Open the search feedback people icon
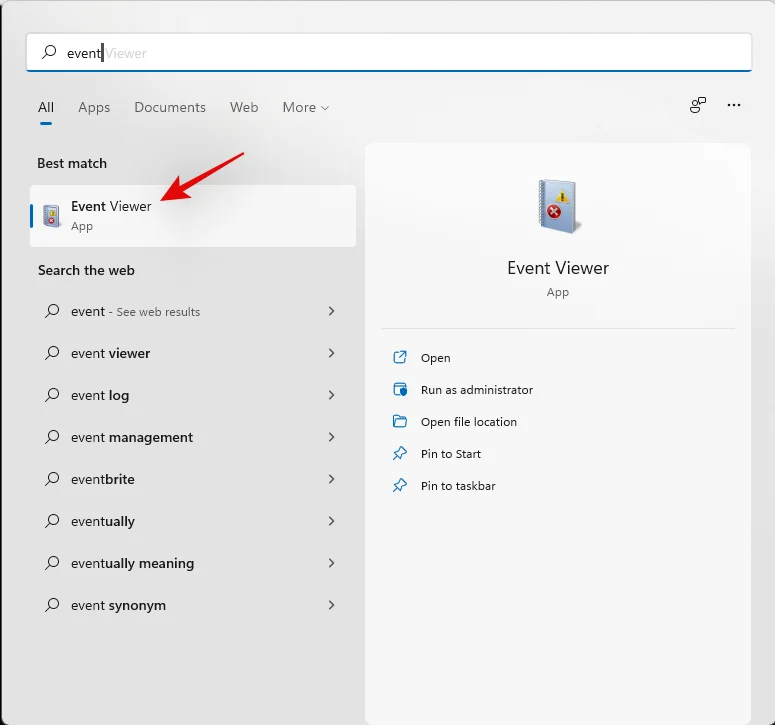 (x=698, y=105)
